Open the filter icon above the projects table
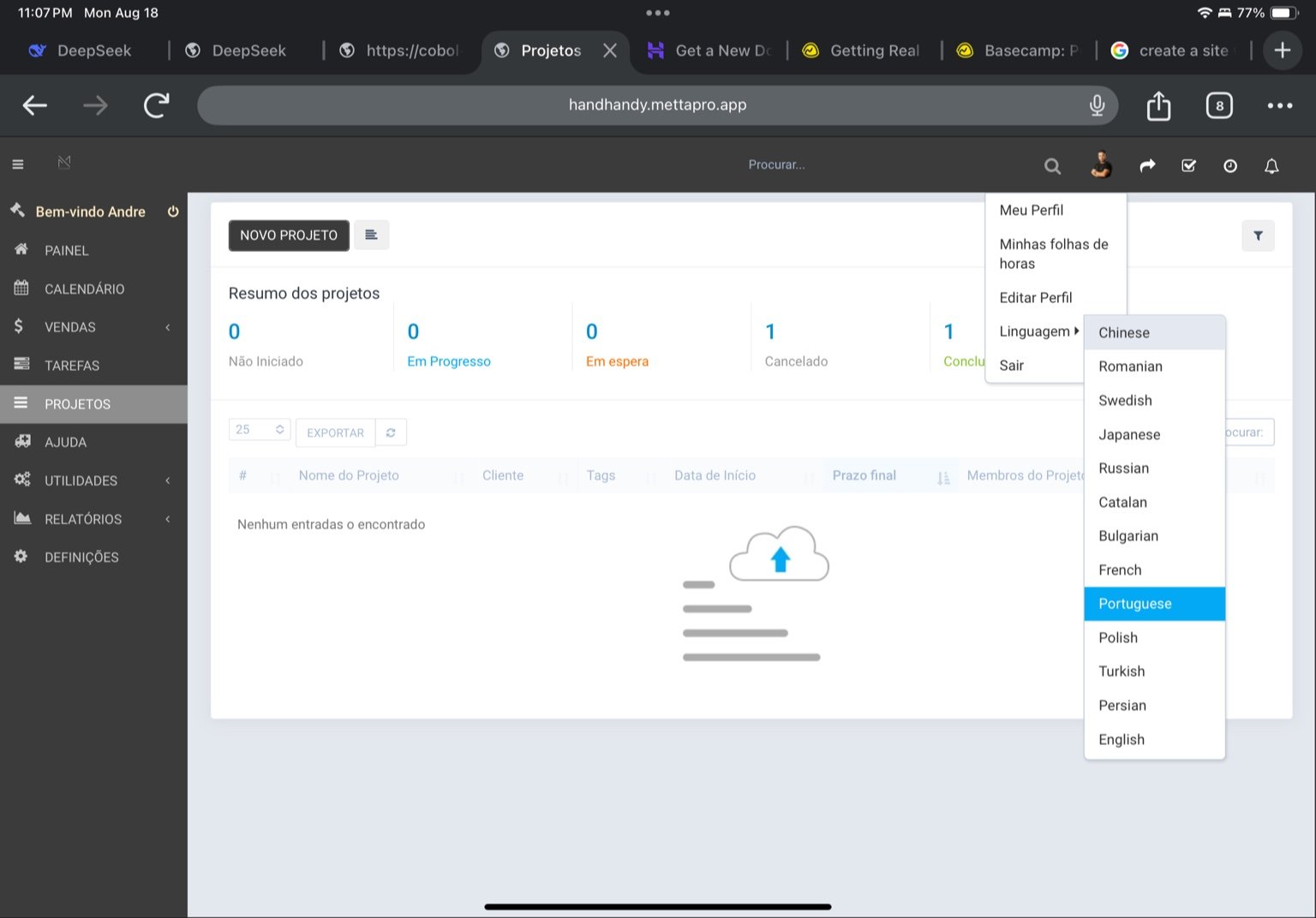Viewport: 1316px width, 918px height. [1258, 235]
